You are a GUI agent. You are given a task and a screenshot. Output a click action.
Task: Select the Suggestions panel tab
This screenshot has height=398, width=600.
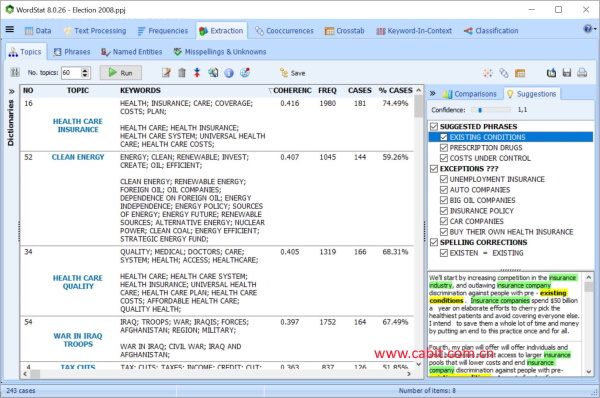click(x=532, y=94)
